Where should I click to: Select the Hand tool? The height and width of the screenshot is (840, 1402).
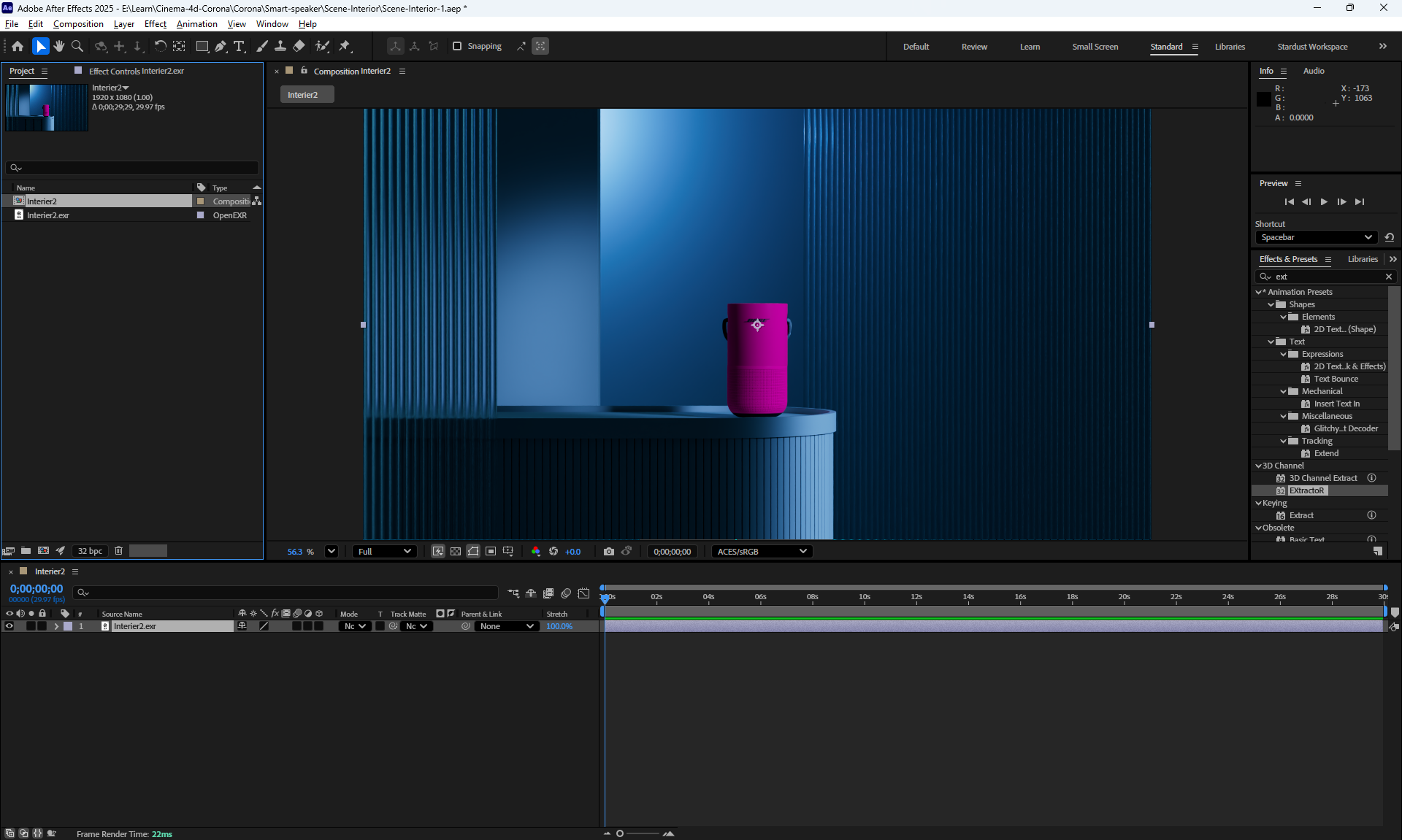(59, 46)
